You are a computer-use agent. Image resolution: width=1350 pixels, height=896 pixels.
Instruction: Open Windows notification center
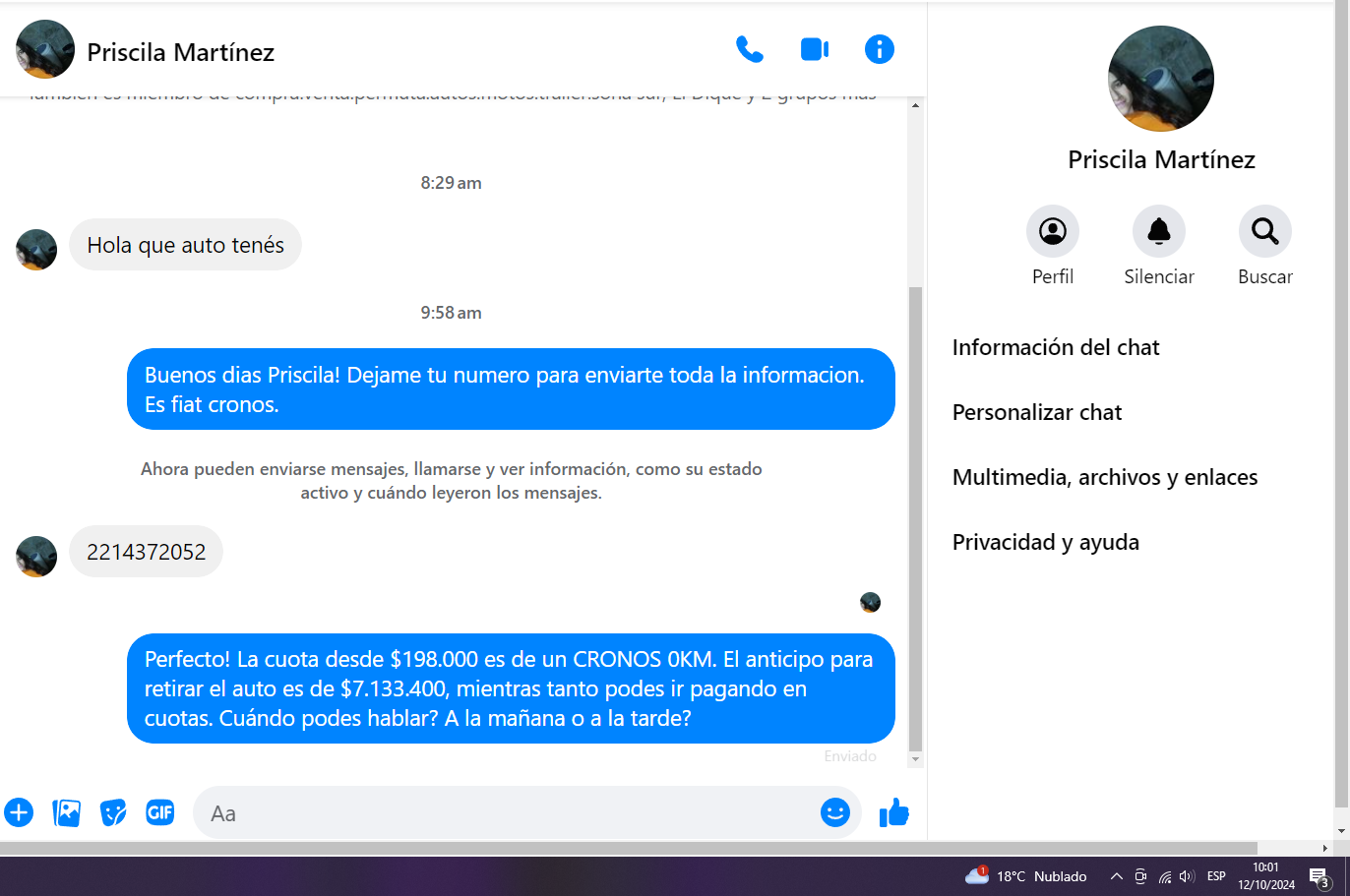(1319, 877)
